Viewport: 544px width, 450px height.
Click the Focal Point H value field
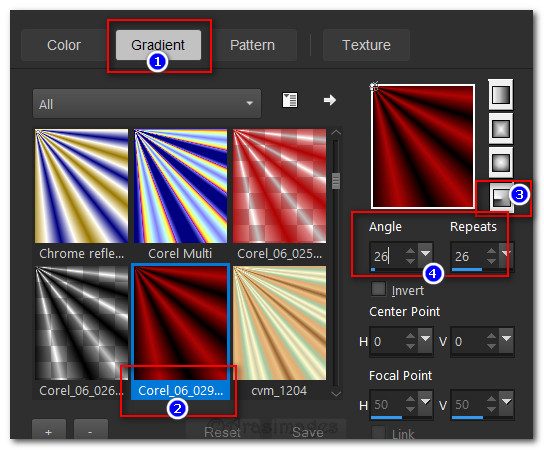coord(386,405)
